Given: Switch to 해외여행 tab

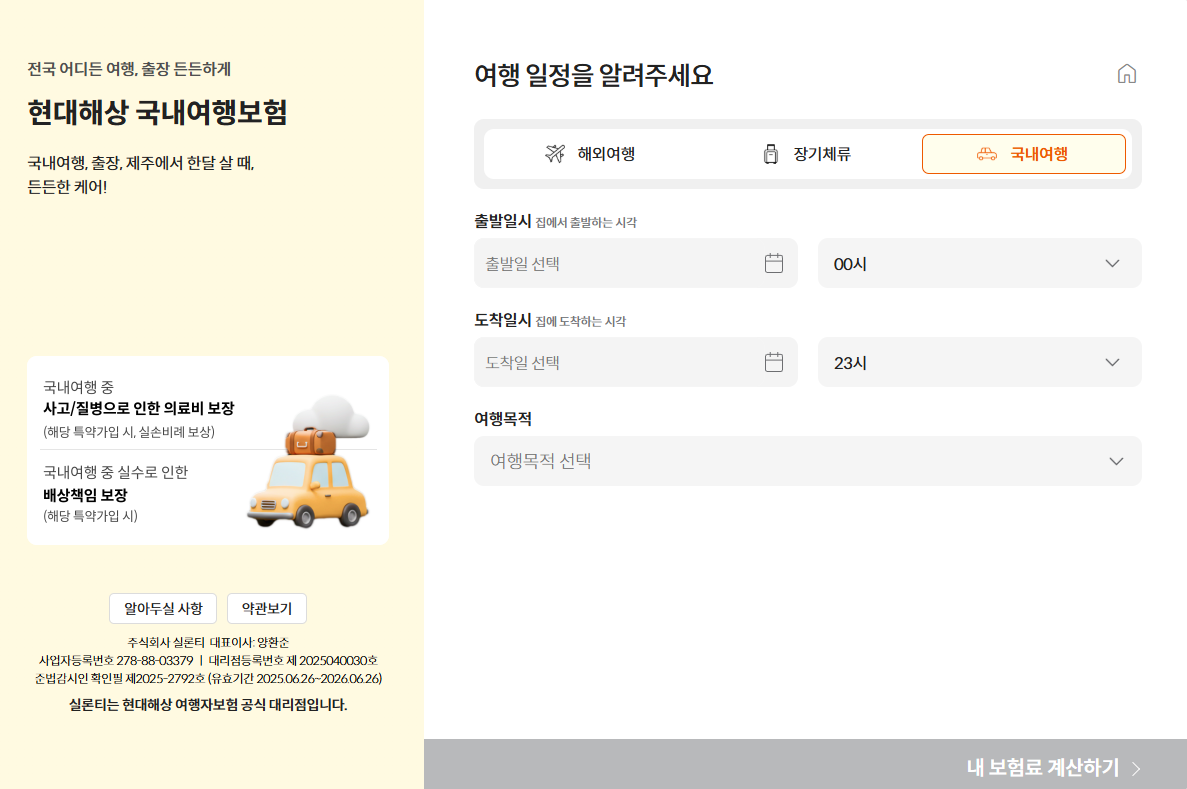Looking at the screenshot, I should pos(590,154).
